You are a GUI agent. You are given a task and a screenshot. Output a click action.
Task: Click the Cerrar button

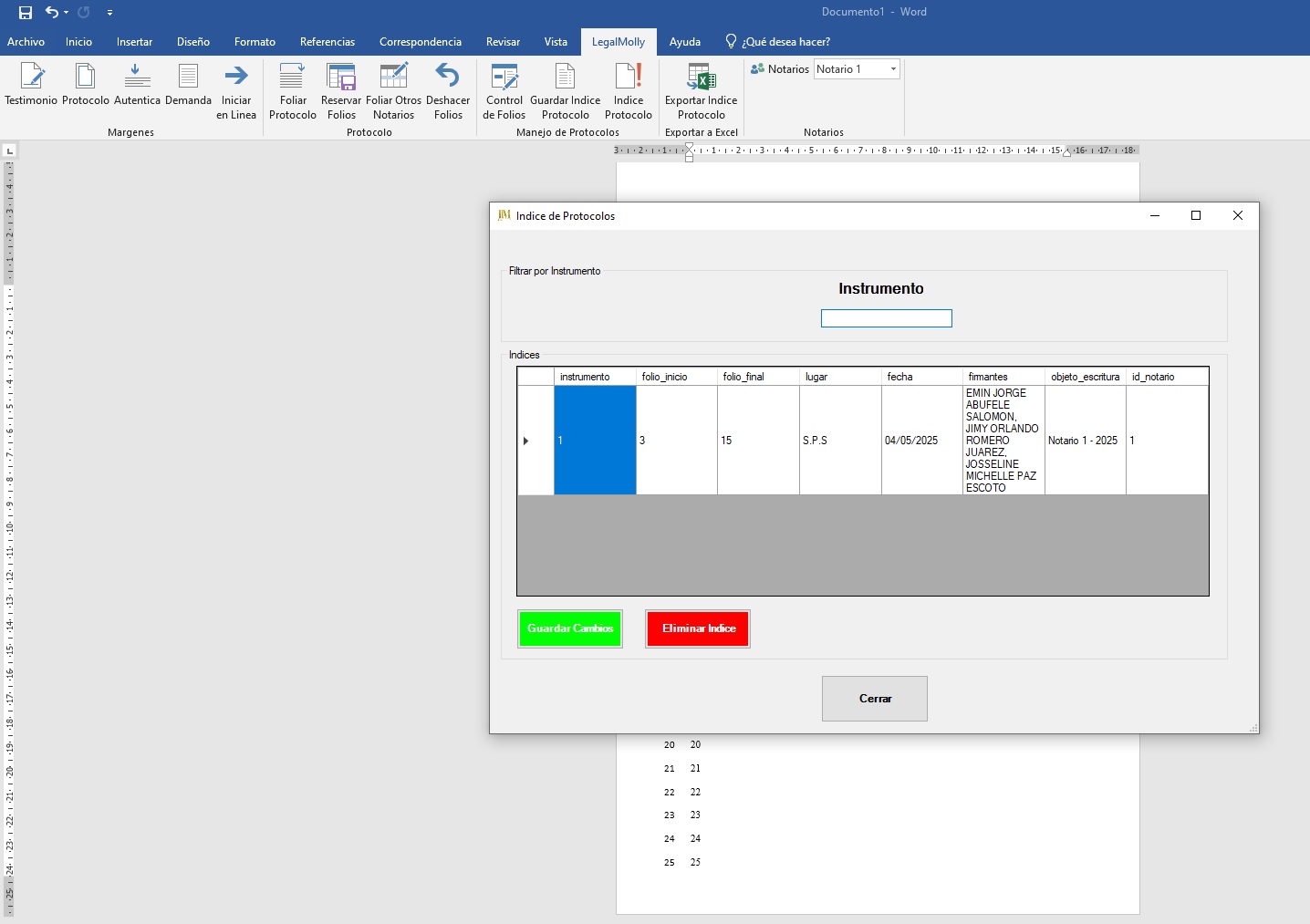(x=875, y=699)
